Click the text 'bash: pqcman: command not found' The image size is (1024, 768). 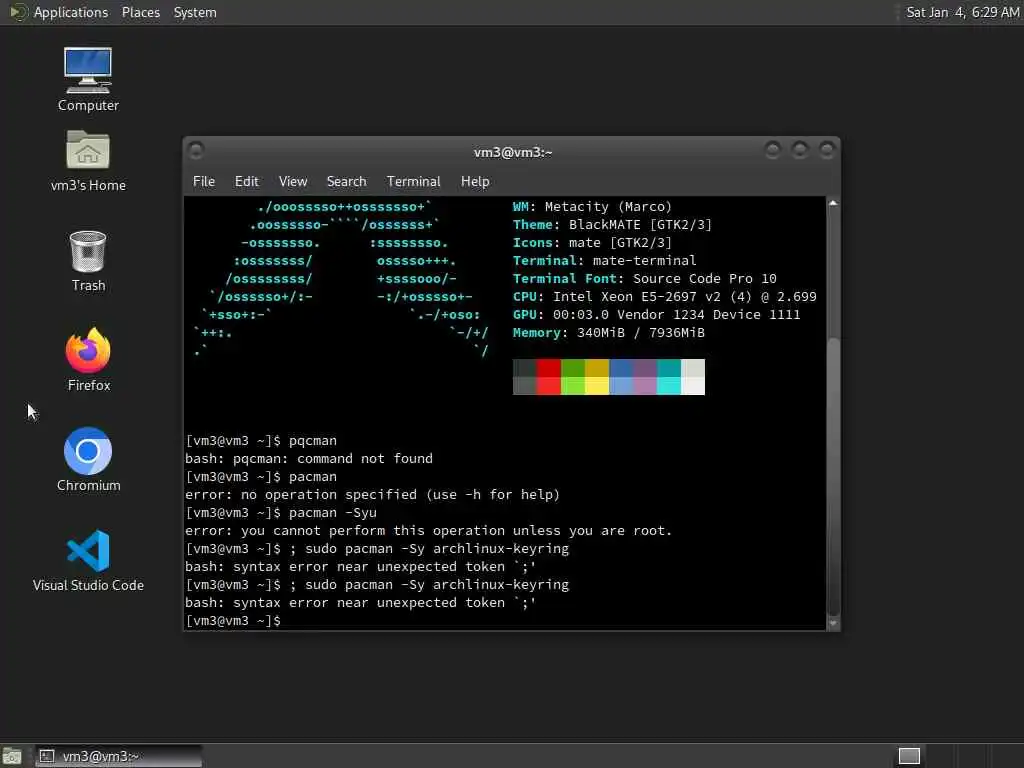309,458
